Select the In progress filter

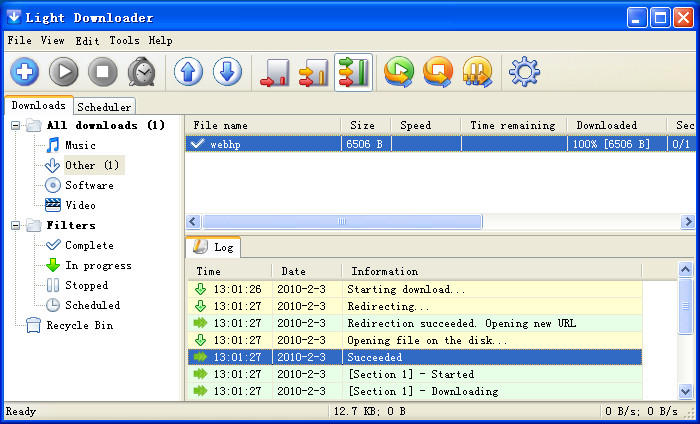click(98, 265)
